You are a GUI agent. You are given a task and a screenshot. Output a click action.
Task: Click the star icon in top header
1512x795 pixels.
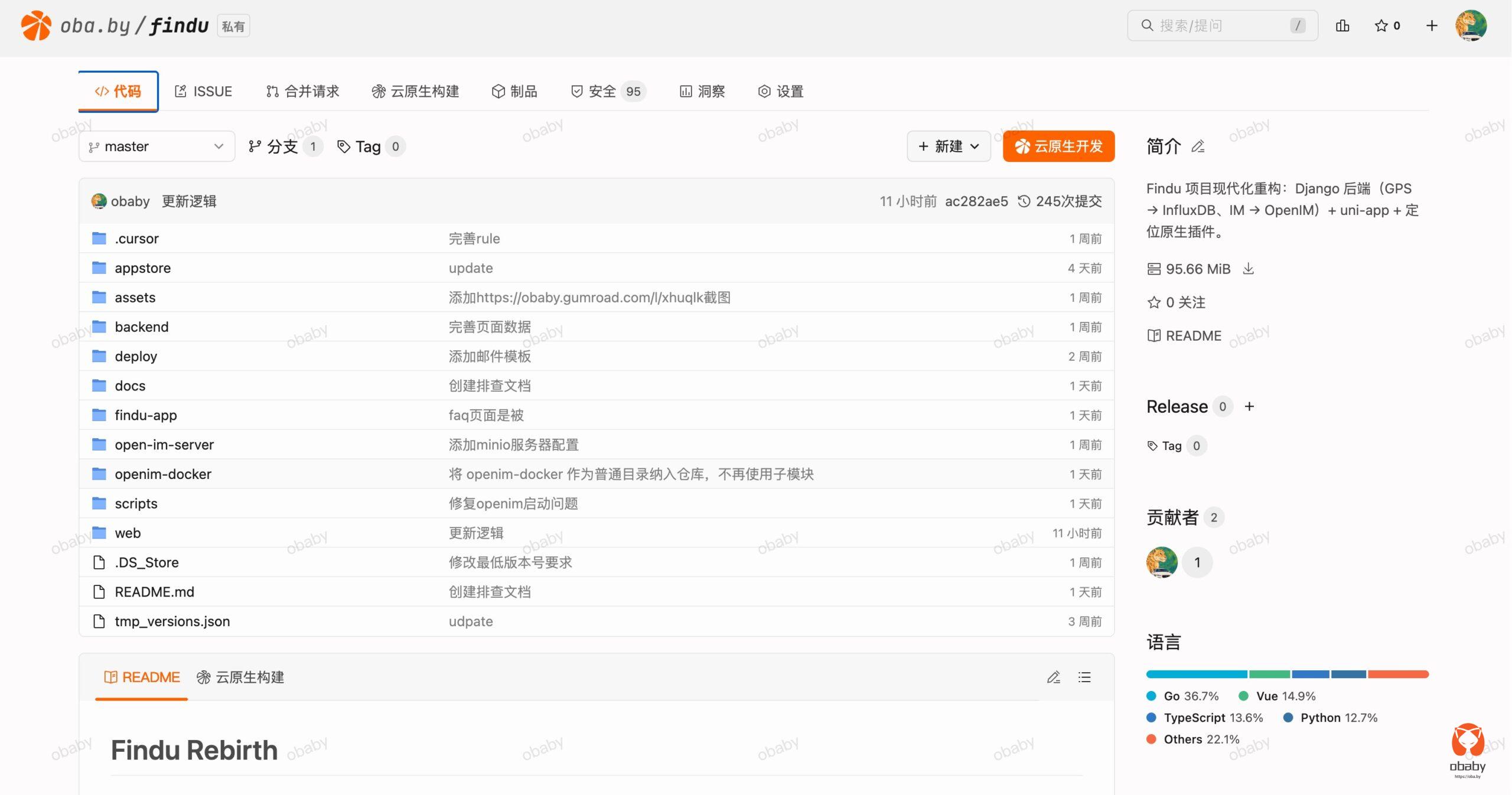(1381, 25)
